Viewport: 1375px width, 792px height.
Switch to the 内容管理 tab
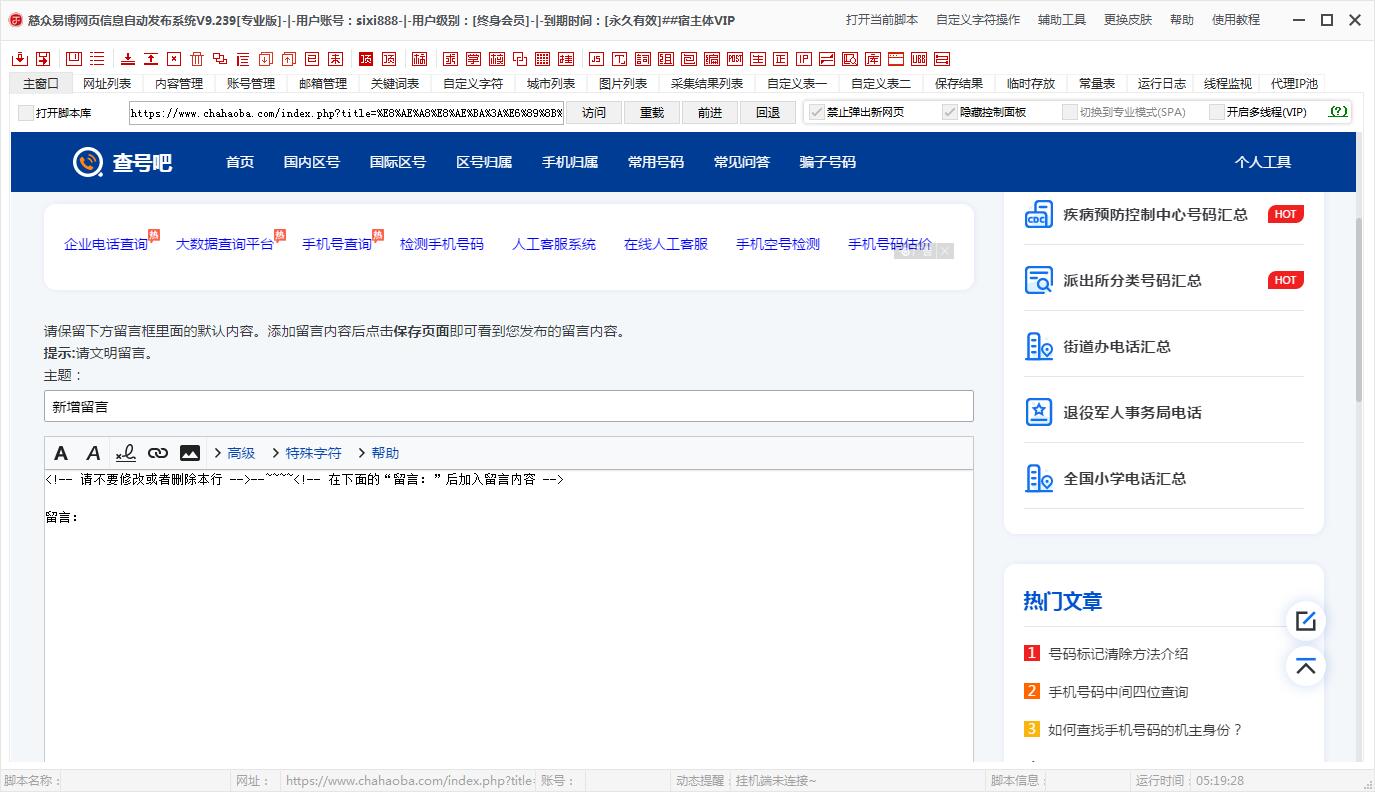tap(179, 83)
